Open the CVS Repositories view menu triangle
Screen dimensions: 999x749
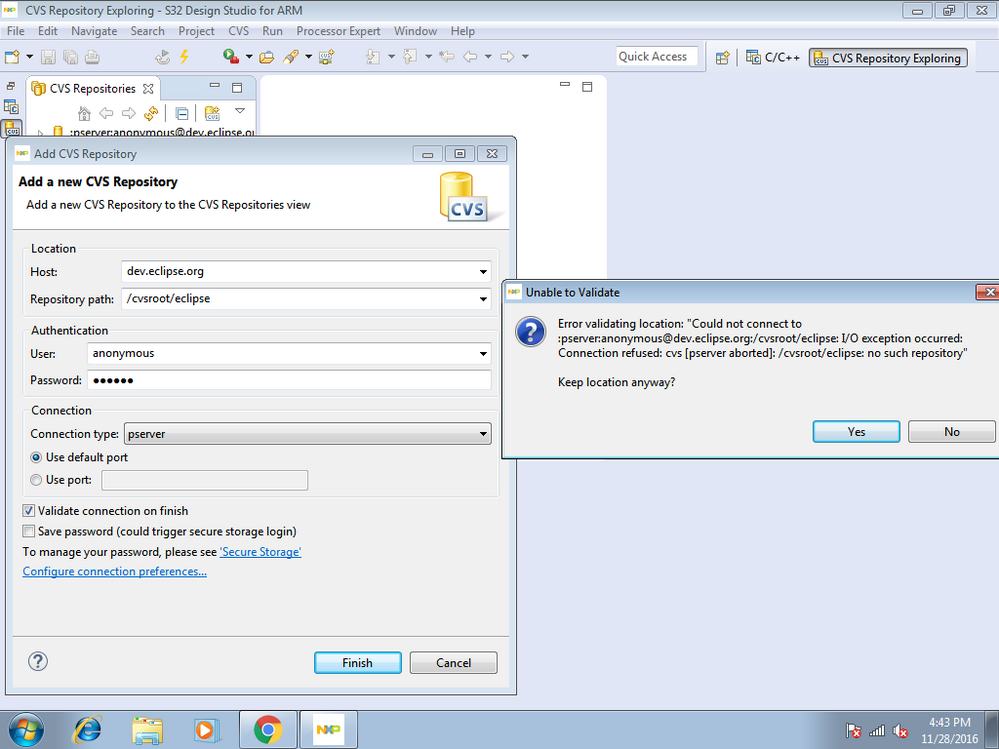[x=240, y=111]
